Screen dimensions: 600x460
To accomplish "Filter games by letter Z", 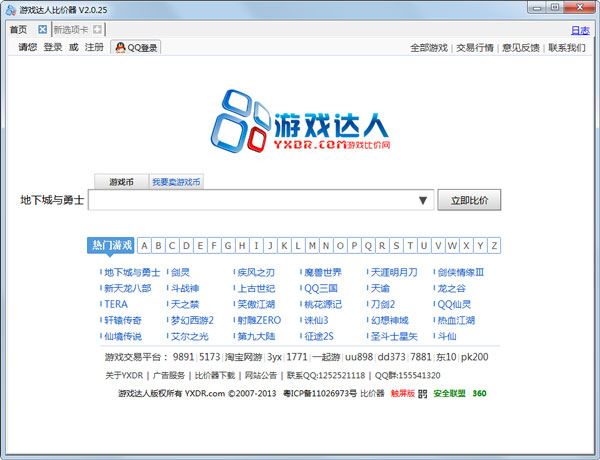I will pyautogui.click(x=494, y=246).
